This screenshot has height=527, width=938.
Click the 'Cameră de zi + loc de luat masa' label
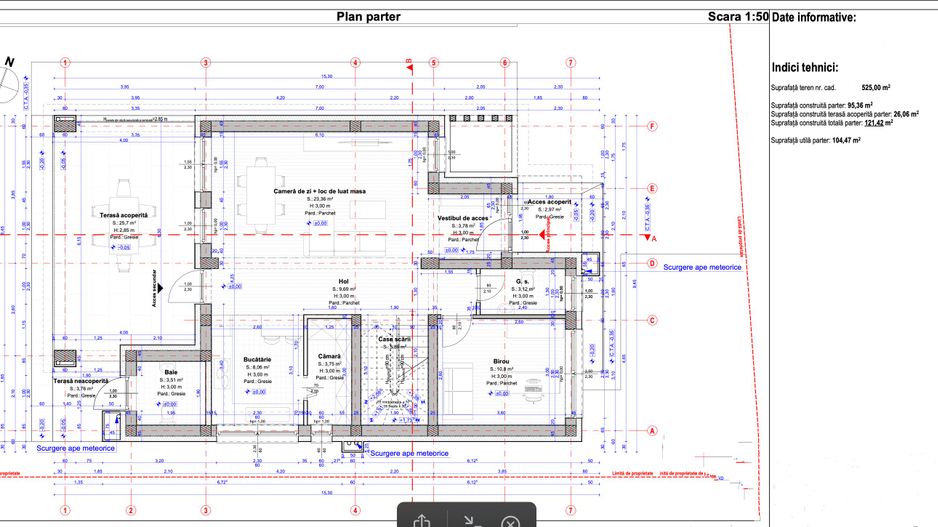coord(319,191)
